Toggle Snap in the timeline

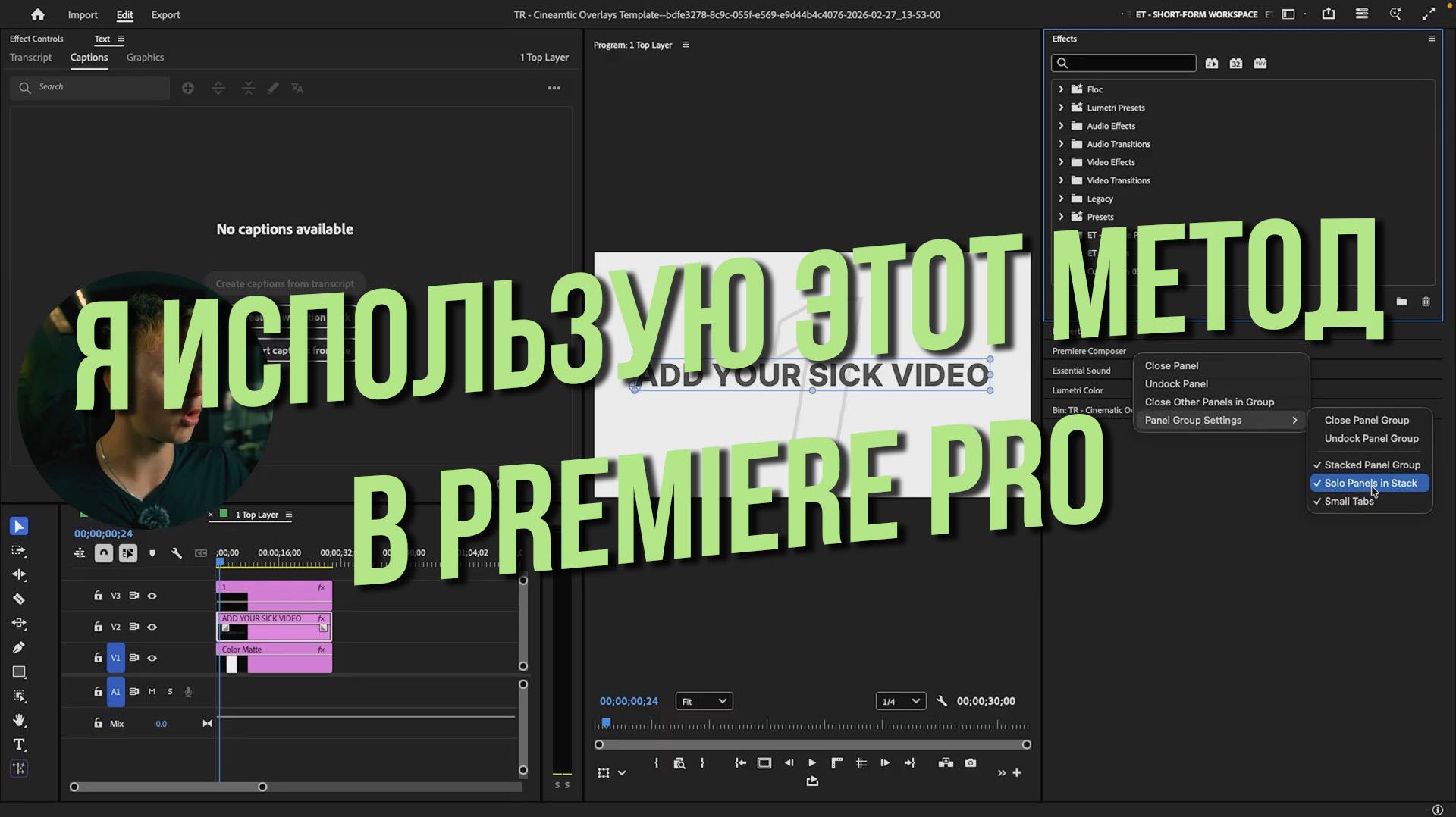(103, 553)
